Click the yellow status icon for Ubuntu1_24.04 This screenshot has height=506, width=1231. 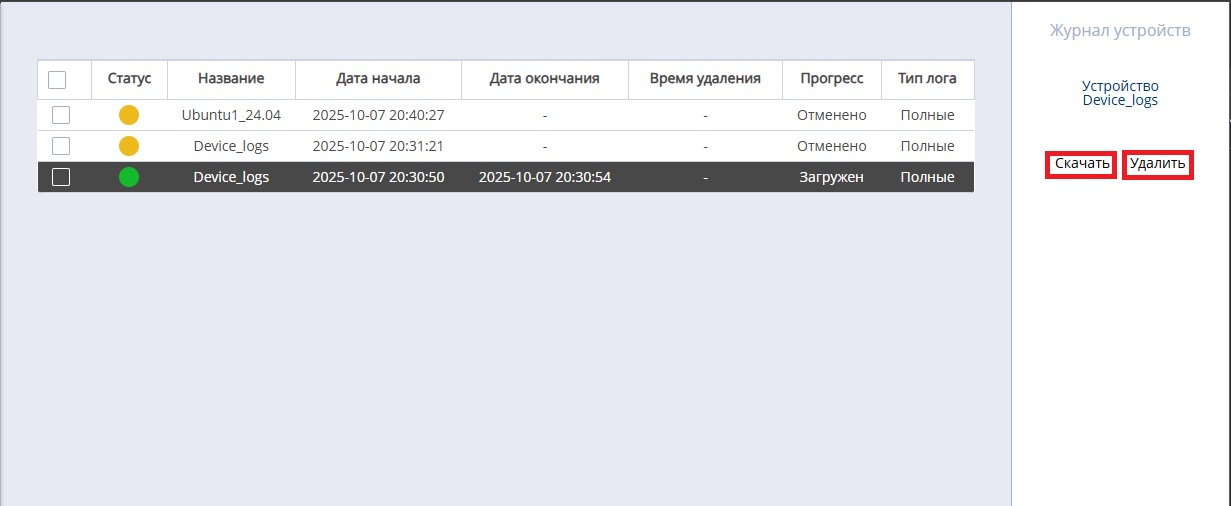[x=129, y=115]
